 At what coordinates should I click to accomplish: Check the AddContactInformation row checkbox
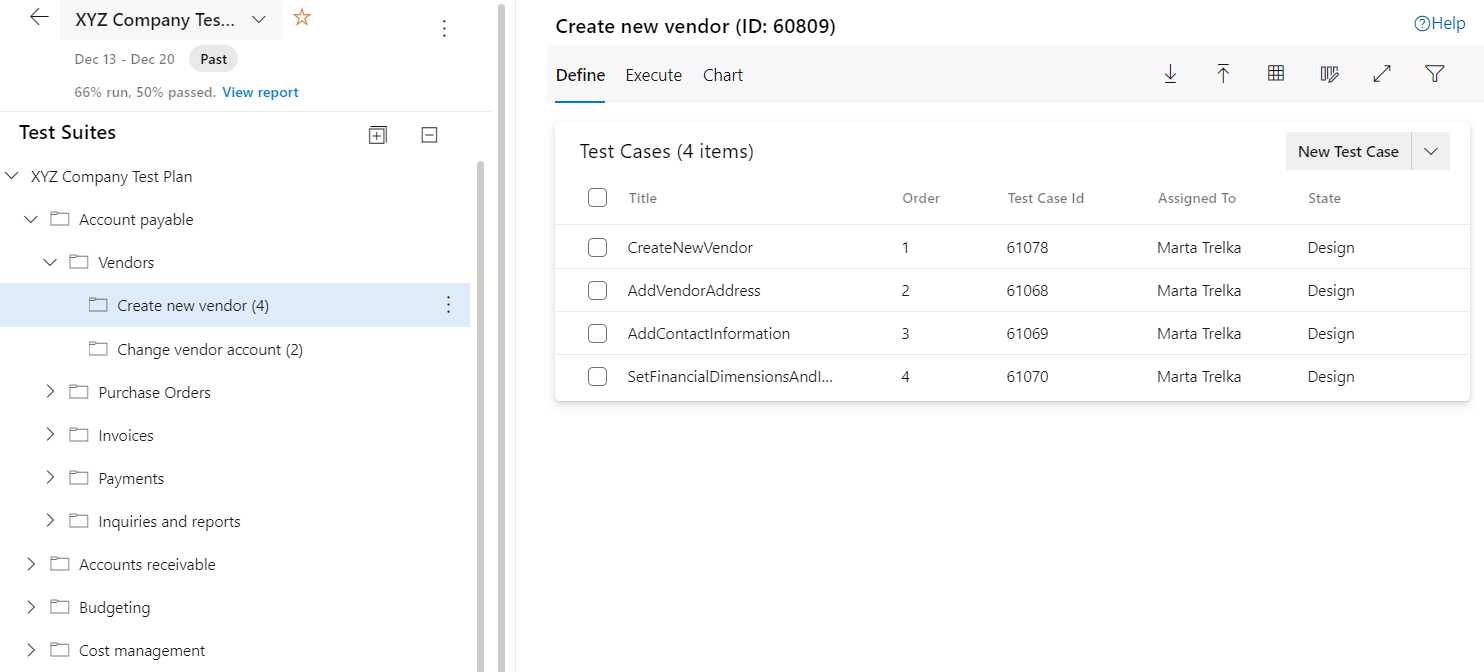tap(598, 334)
